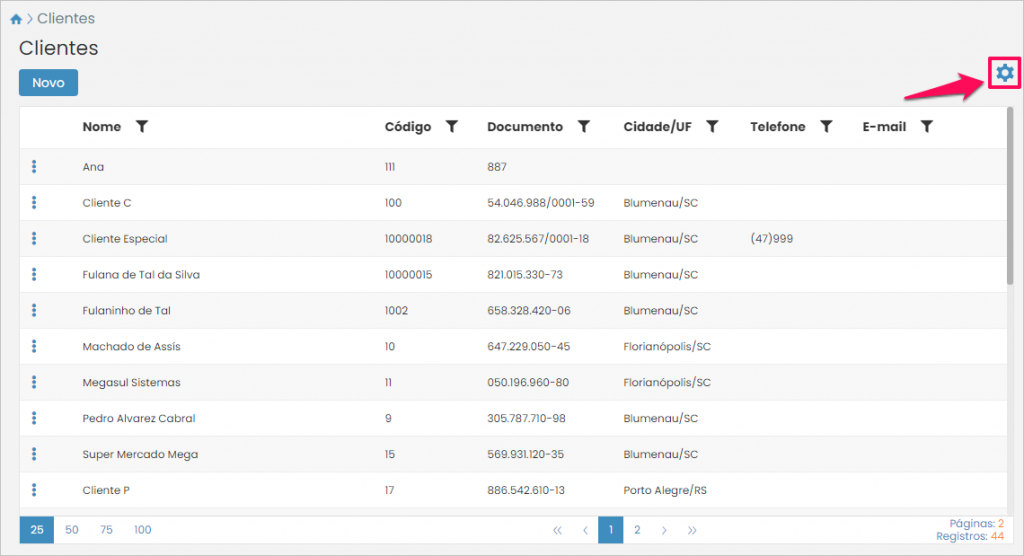Filter the Documento column
1024x556 pixels.
click(584, 127)
